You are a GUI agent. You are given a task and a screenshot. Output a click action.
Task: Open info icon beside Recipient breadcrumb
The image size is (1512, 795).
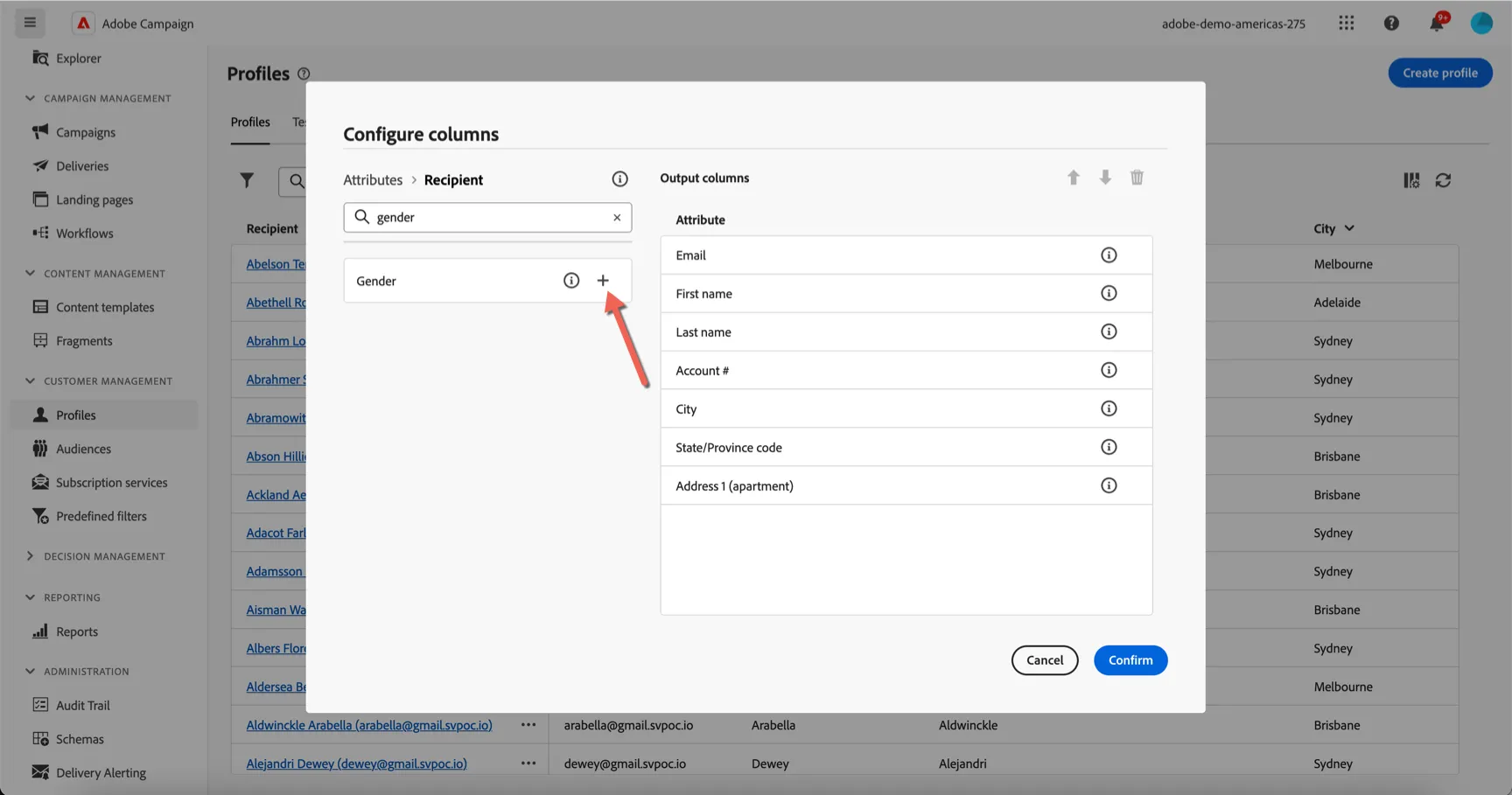pyautogui.click(x=619, y=179)
